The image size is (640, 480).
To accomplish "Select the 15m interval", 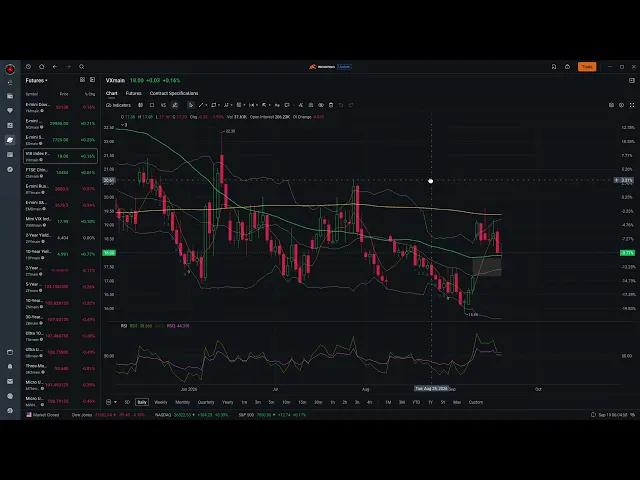I will click(x=302, y=402).
